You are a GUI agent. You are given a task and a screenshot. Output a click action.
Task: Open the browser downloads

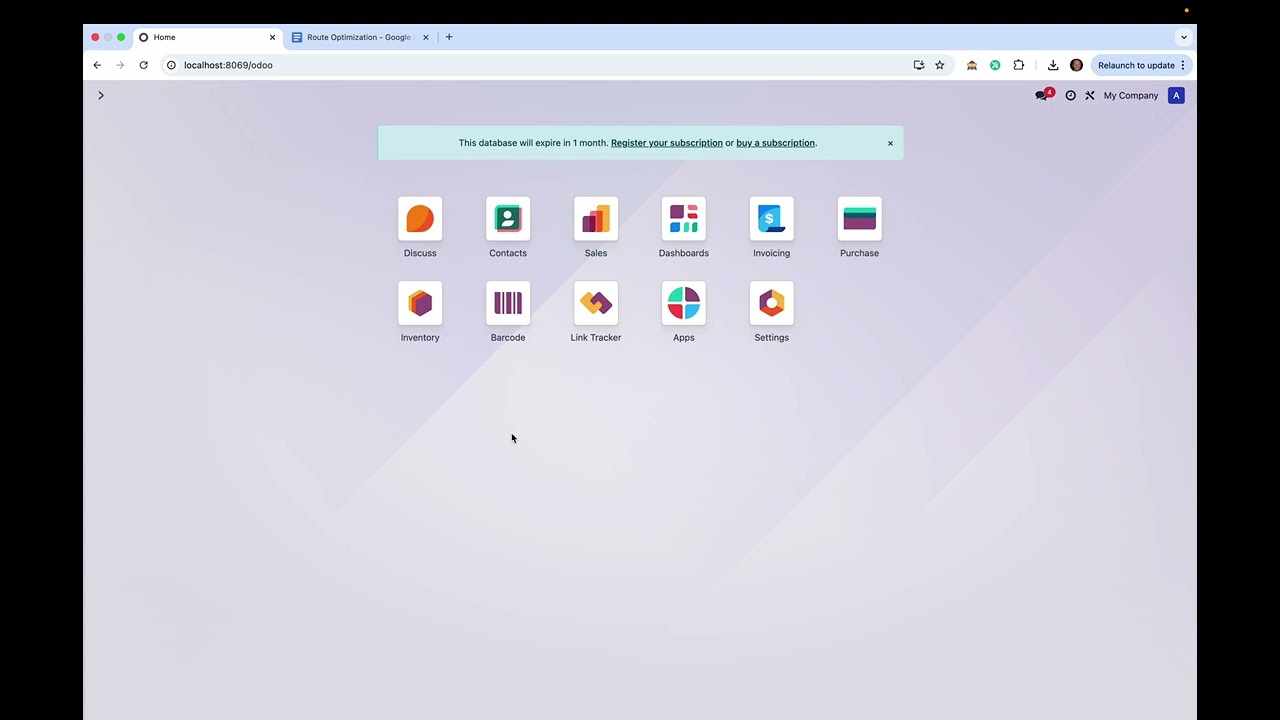click(x=1053, y=65)
